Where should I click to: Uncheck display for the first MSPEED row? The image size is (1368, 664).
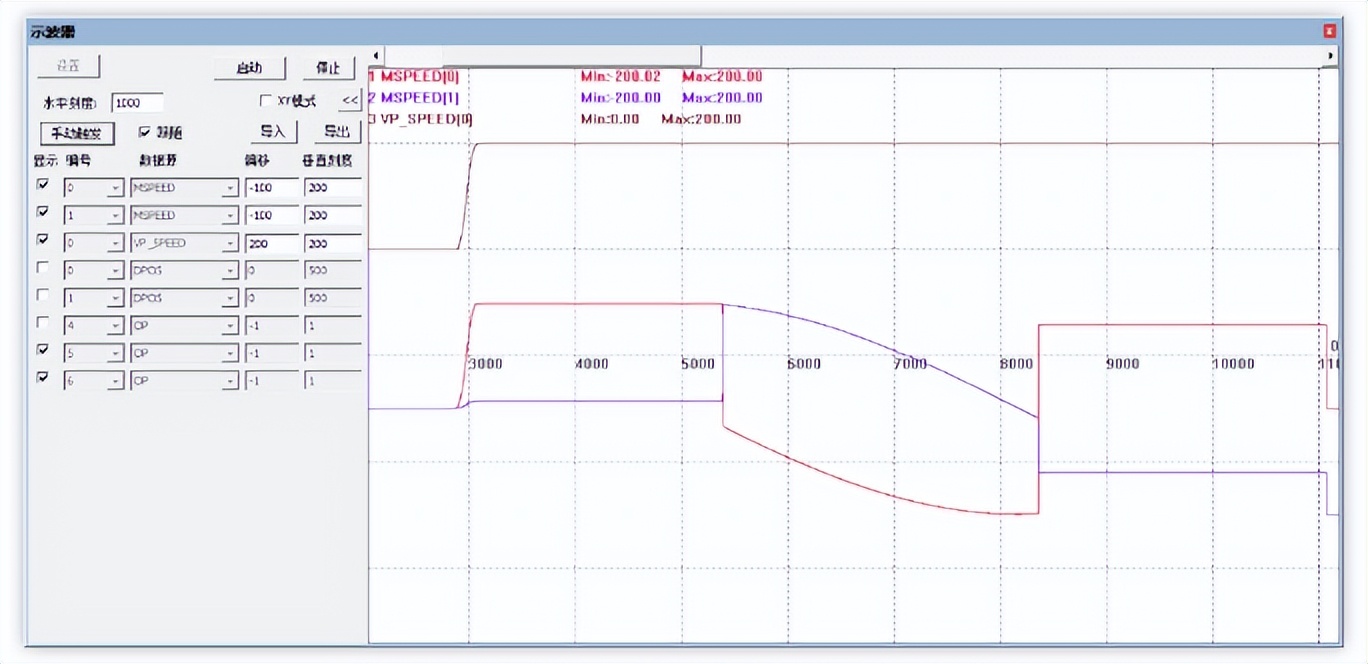tap(42, 185)
